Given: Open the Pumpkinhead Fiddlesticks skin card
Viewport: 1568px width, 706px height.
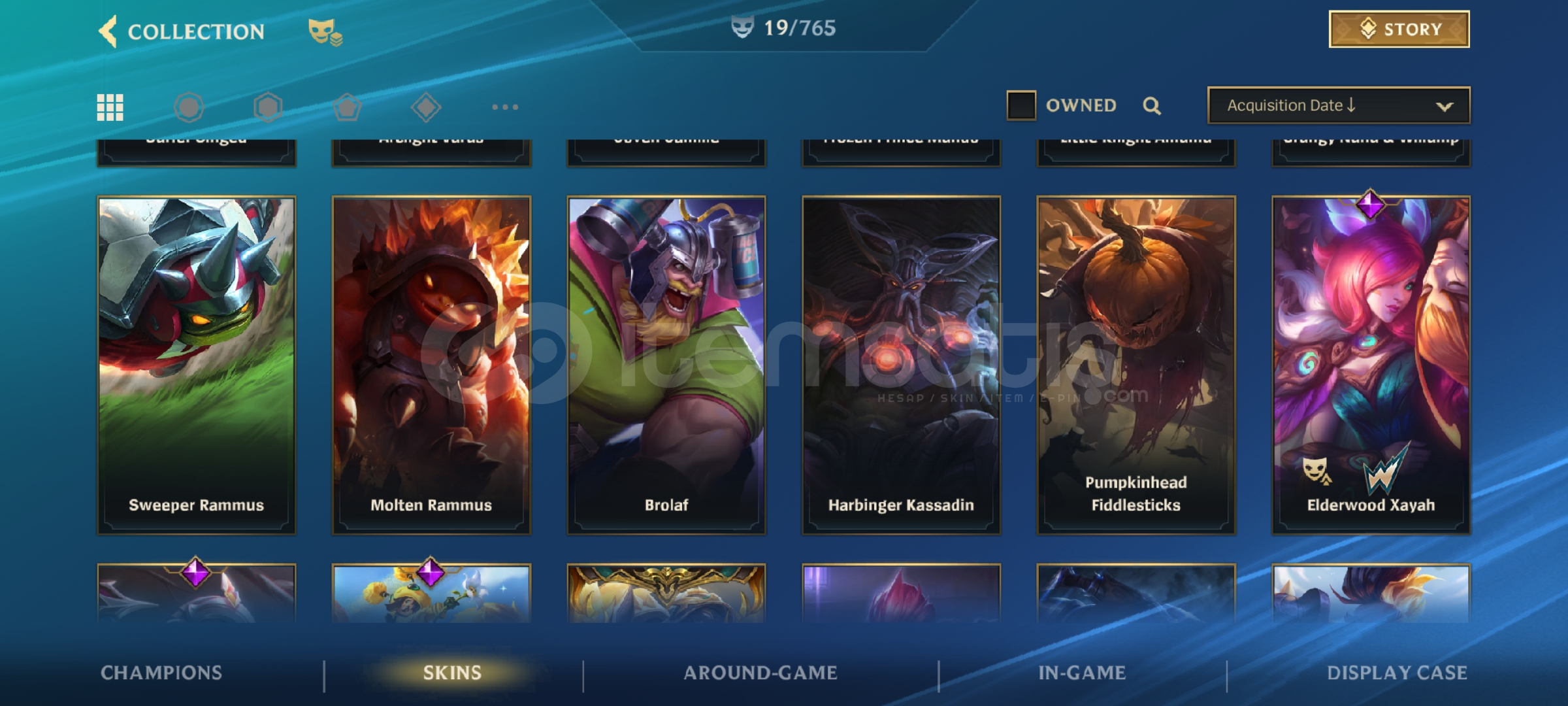Looking at the screenshot, I should click(1136, 365).
